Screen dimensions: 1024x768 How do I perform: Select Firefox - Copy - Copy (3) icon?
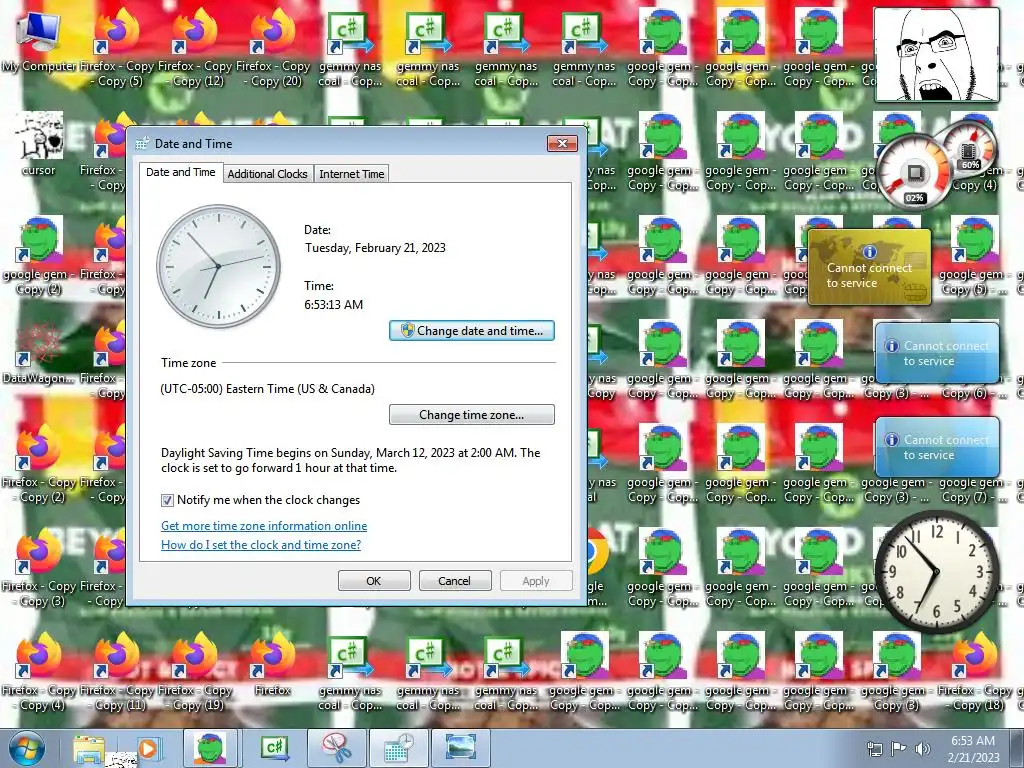pos(39,568)
